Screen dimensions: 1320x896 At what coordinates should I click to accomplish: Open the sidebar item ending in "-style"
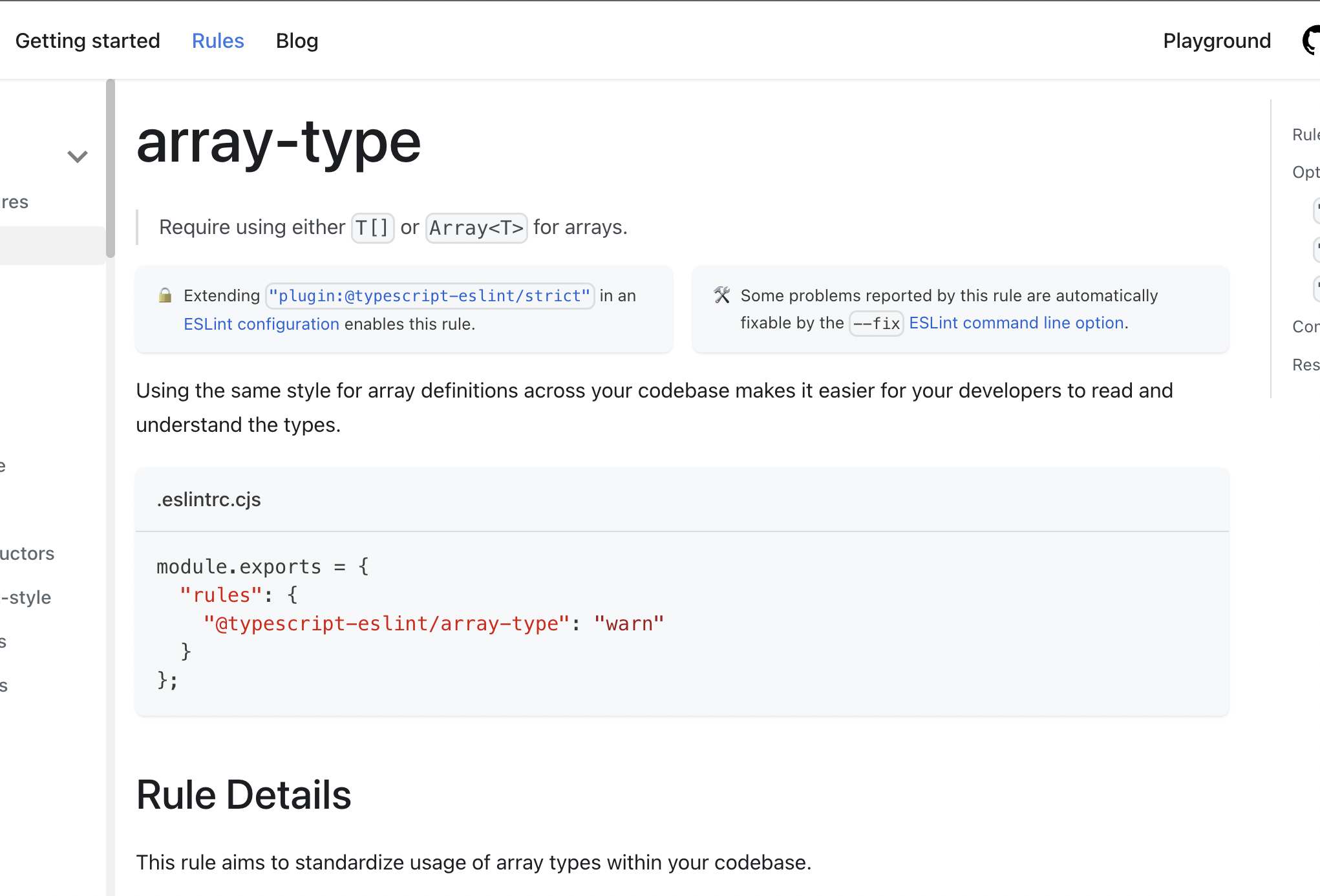tap(26, 597)
